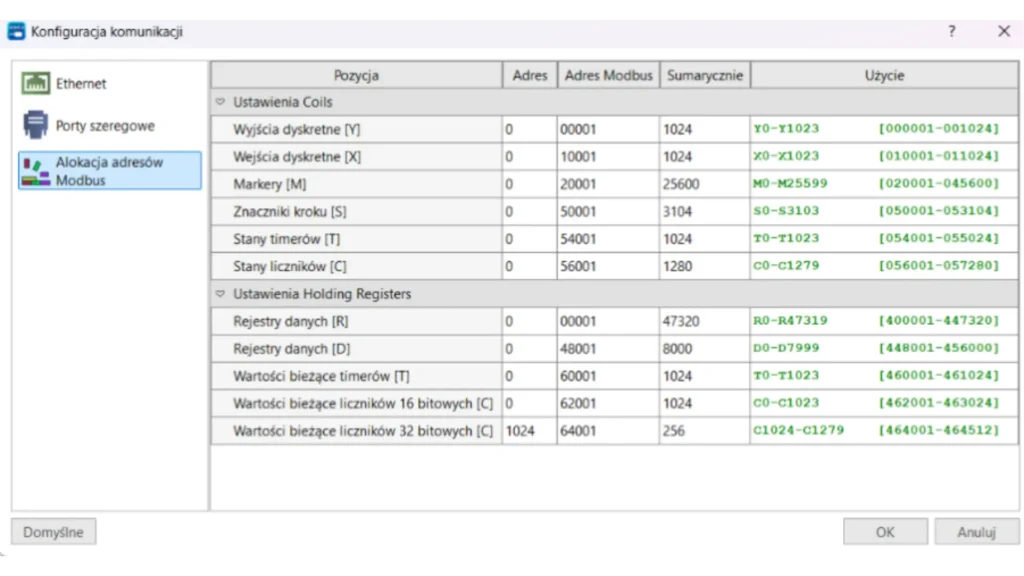Viewport: 1024px width, 576px height.
Task: Click the Domyślne button
Action: pyautogui.click(x=54, y=532)
